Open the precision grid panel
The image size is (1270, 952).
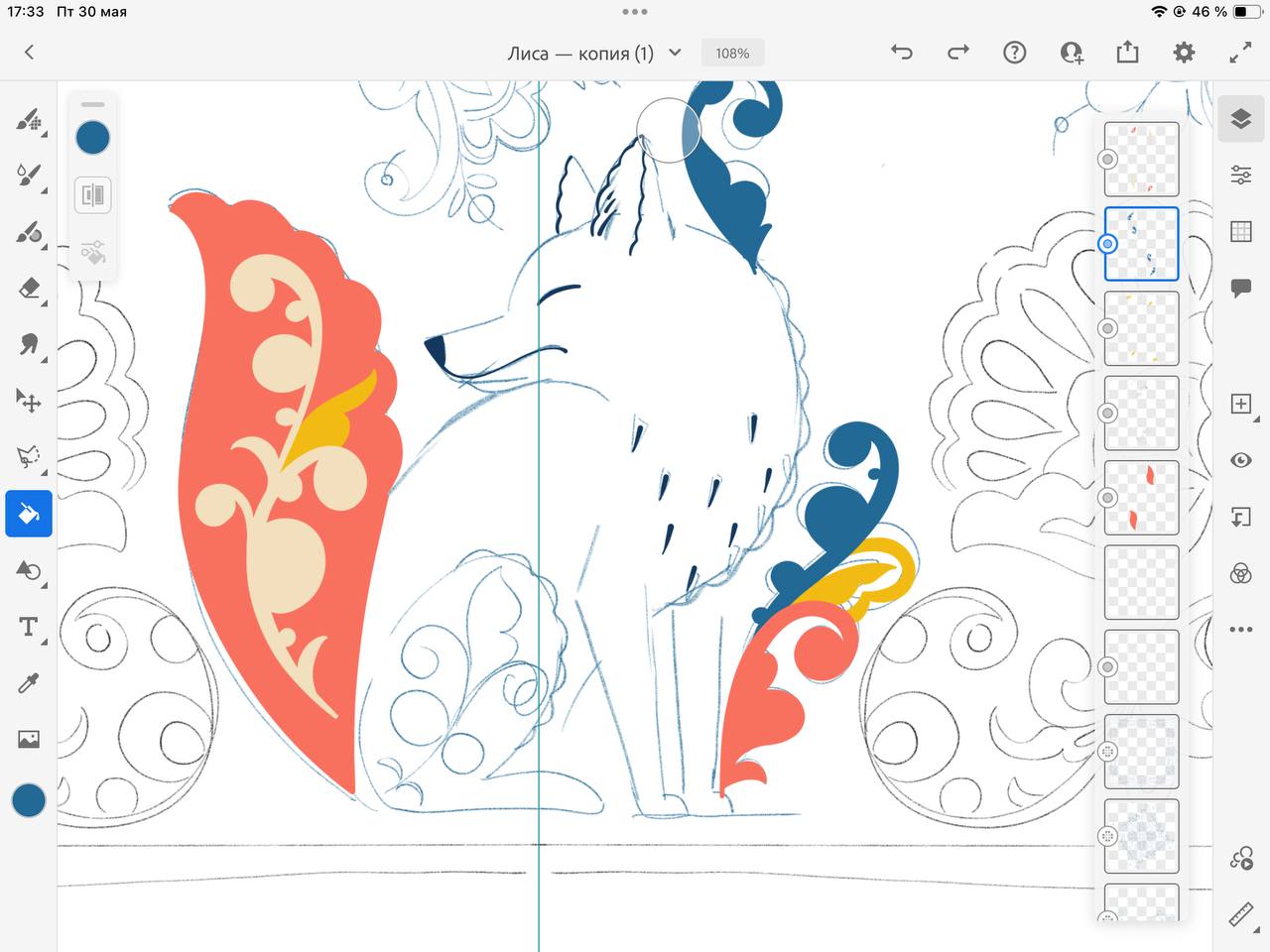(1240, 231)
